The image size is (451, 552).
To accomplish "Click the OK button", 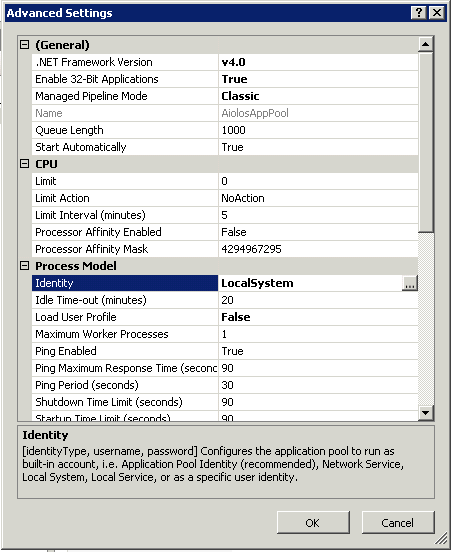I will coord(313,523).
